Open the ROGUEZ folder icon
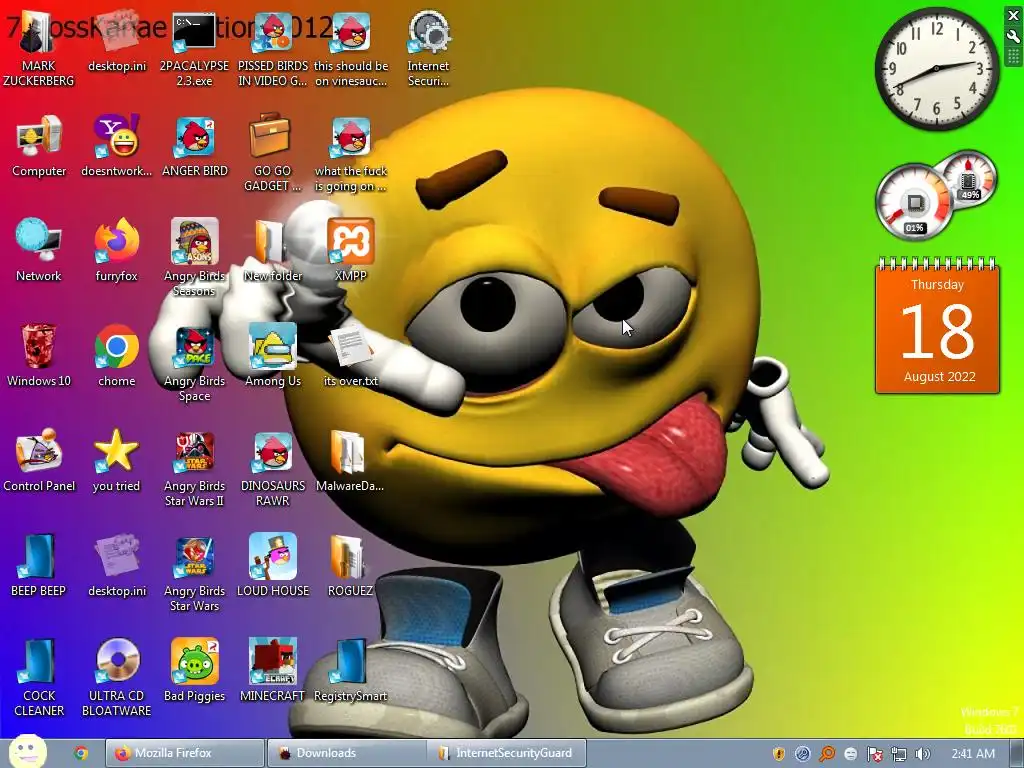The image size is (1024, 768). coord(349,566)
